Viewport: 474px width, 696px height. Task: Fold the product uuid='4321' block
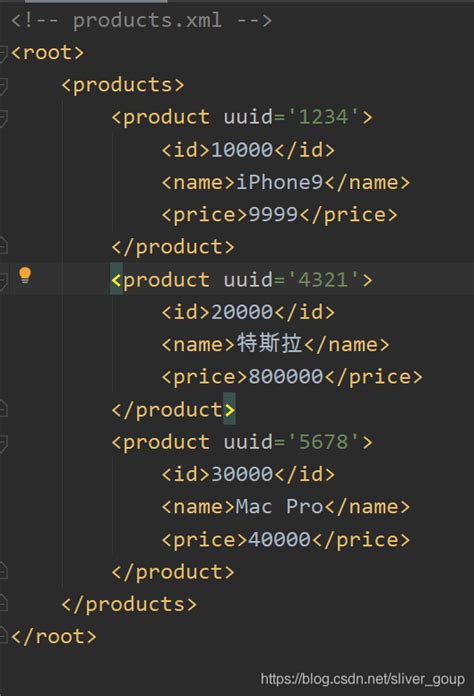tap(3, 282)
